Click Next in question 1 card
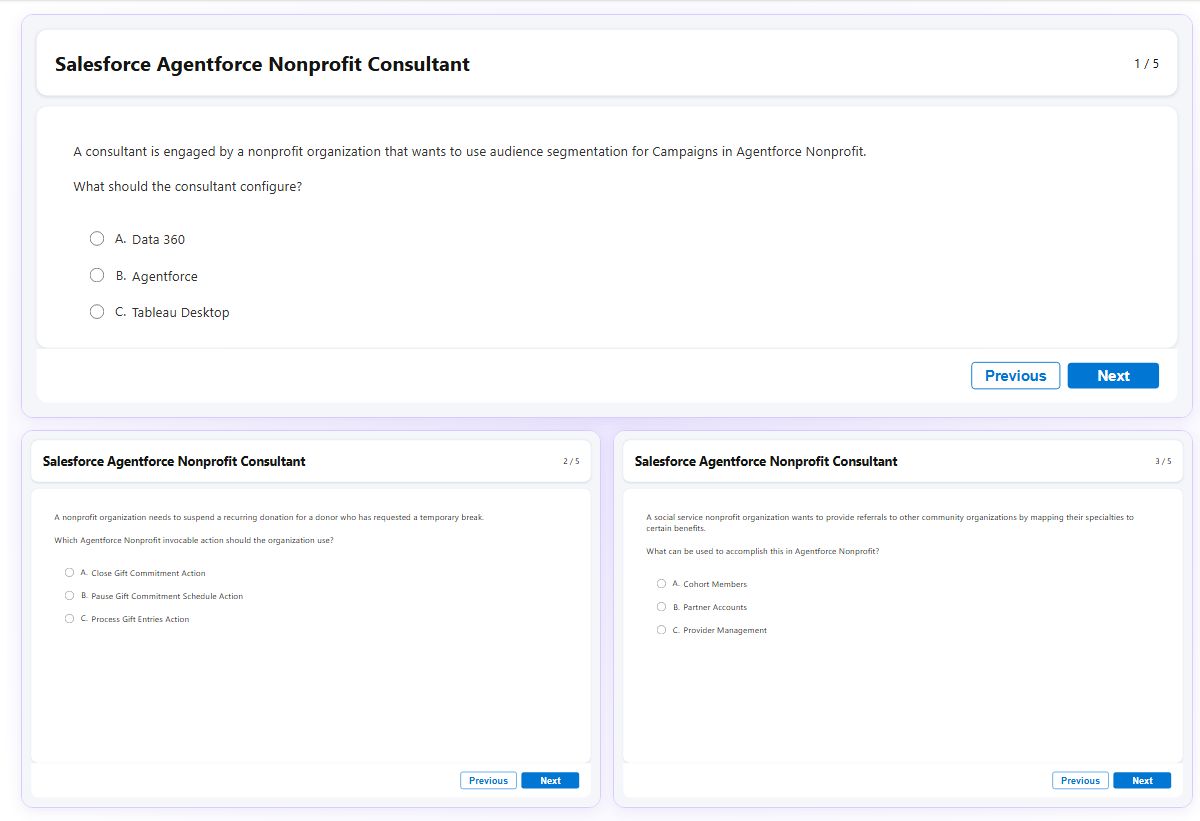This screenshot has width=1200, height=821. coord(1113,376)
